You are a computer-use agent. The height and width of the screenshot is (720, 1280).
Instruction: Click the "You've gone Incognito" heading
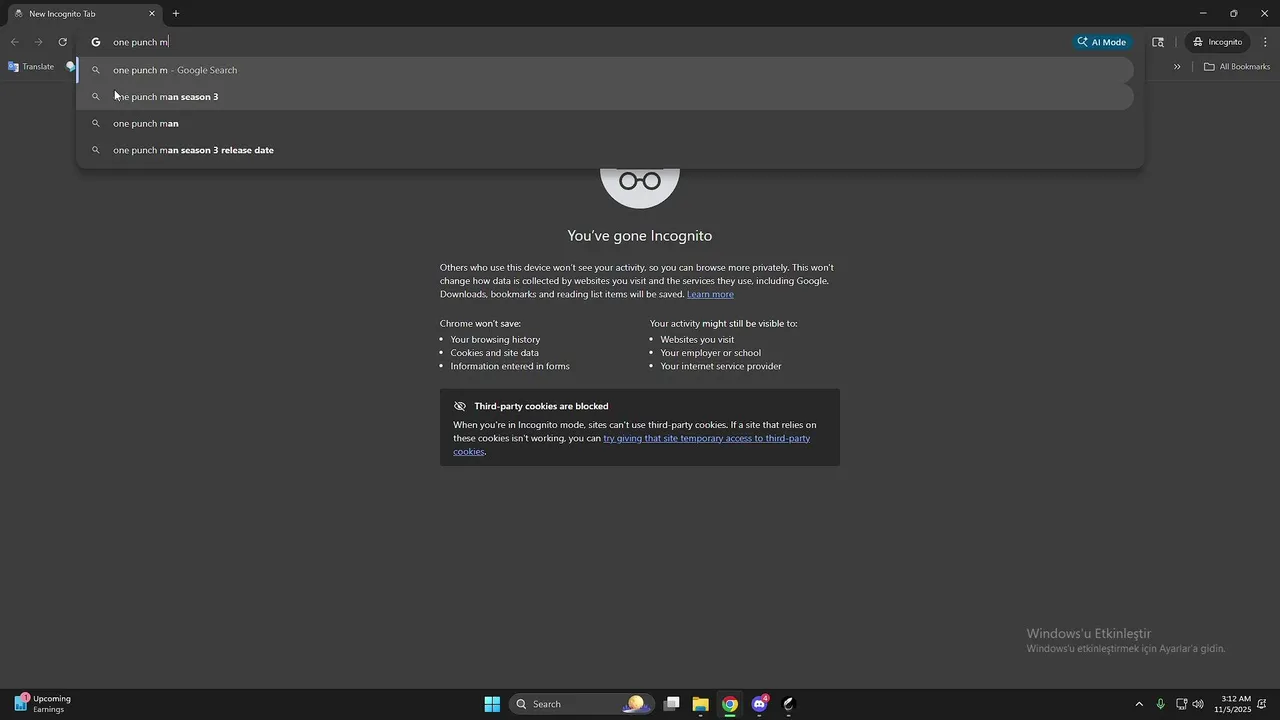click(640, 236)
